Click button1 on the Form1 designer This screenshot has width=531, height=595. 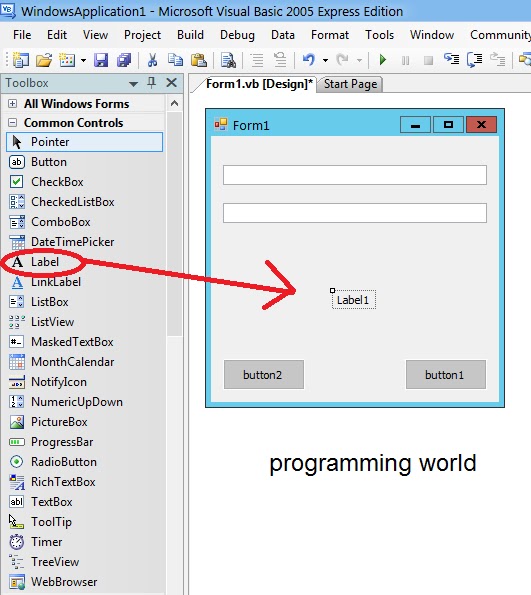coord(446,375)
